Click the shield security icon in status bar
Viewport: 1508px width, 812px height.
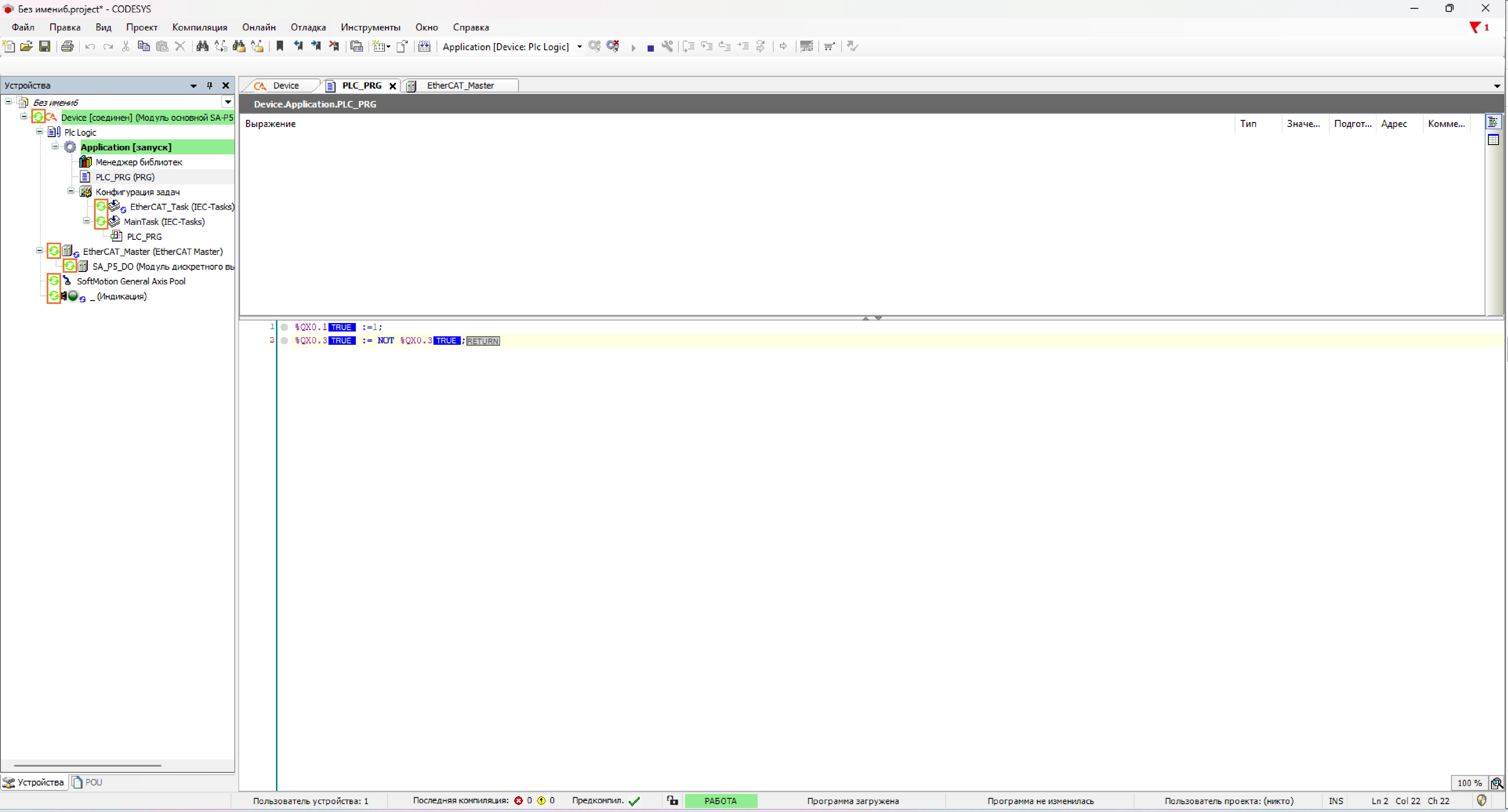pos(1482,800)
